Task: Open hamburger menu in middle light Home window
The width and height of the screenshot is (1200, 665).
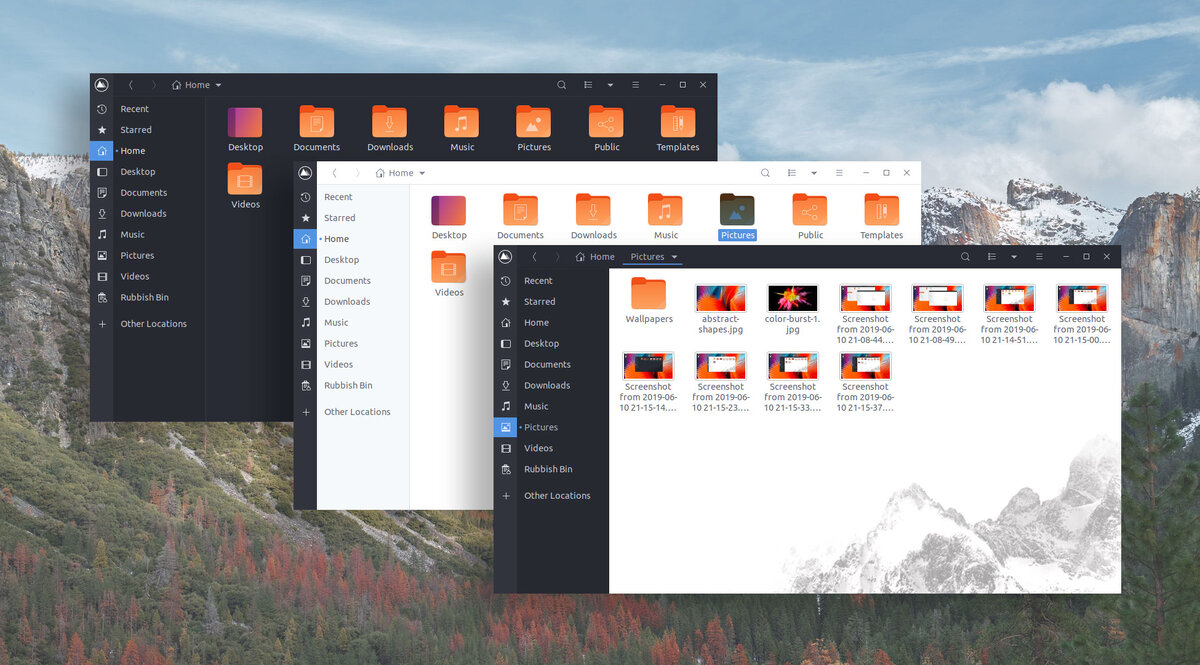Action: tap(839, 173)
